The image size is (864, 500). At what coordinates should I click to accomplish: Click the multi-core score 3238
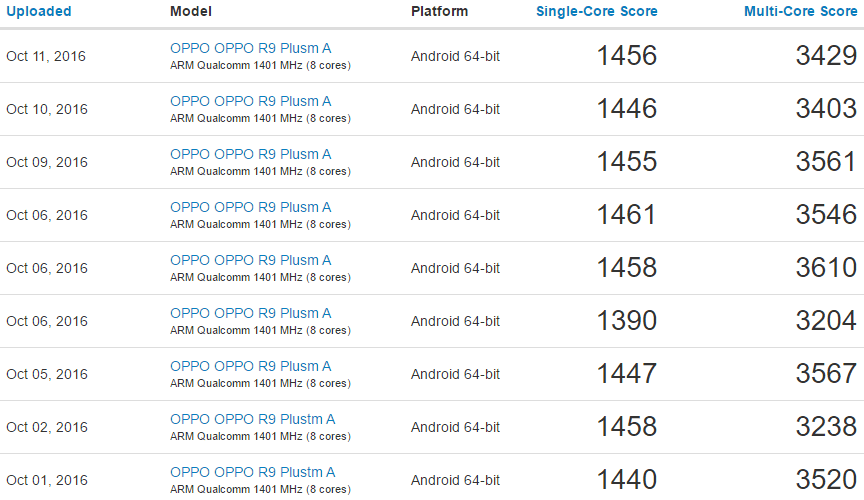click(826, 427)
